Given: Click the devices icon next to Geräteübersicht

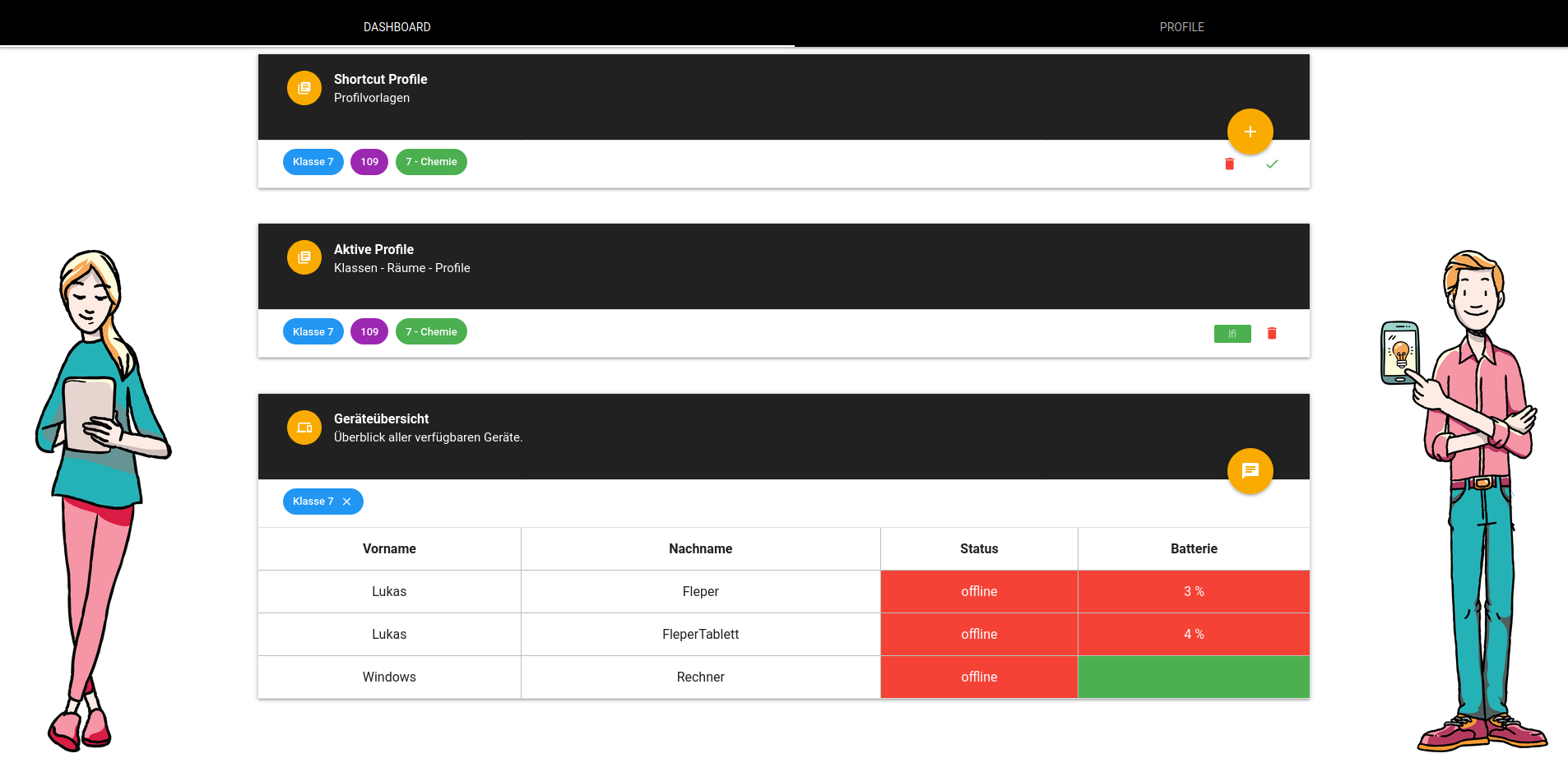Looking at the screenshot, I should 304,427.
